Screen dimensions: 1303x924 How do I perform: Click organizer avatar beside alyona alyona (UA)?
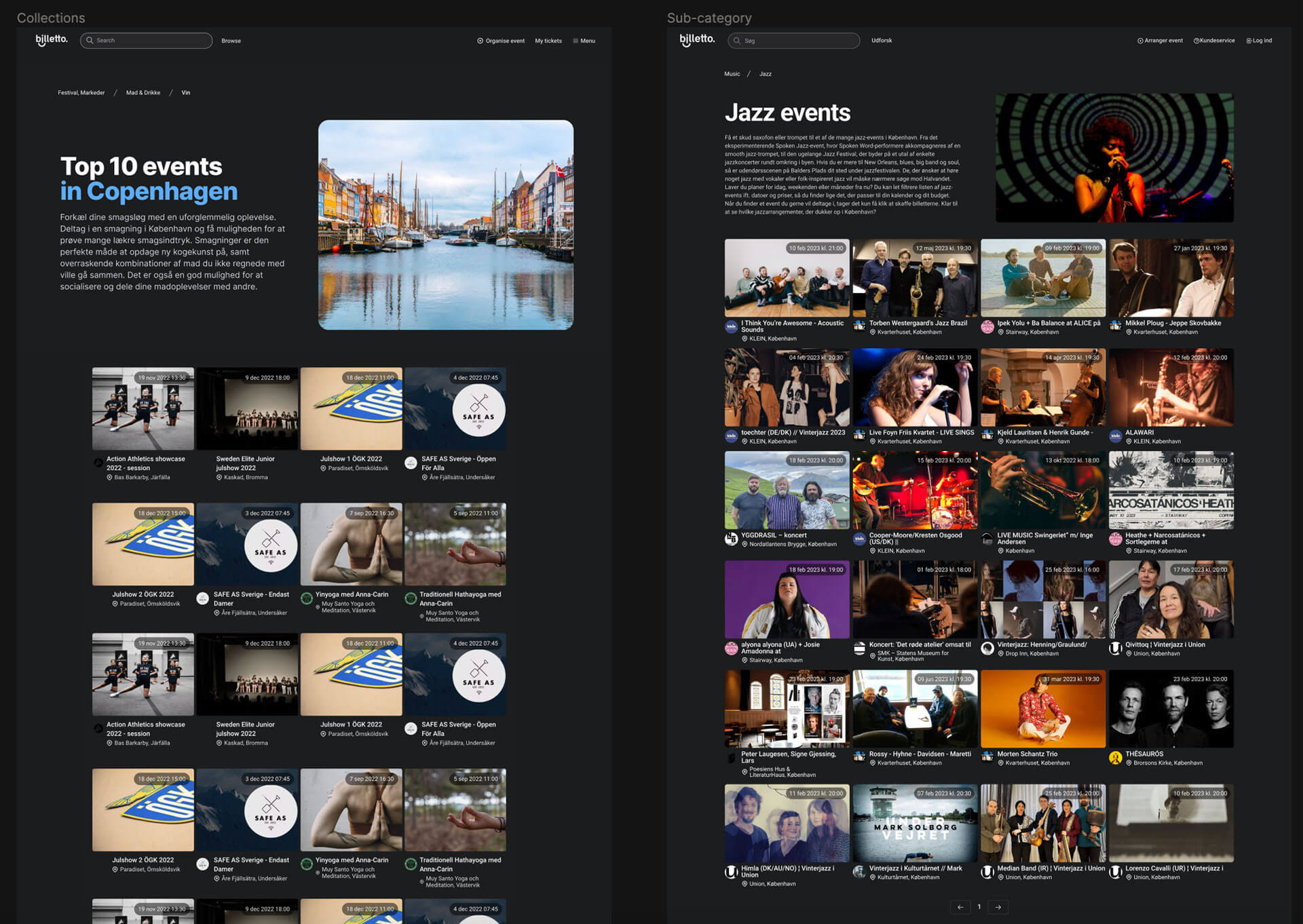coord(731,648)
